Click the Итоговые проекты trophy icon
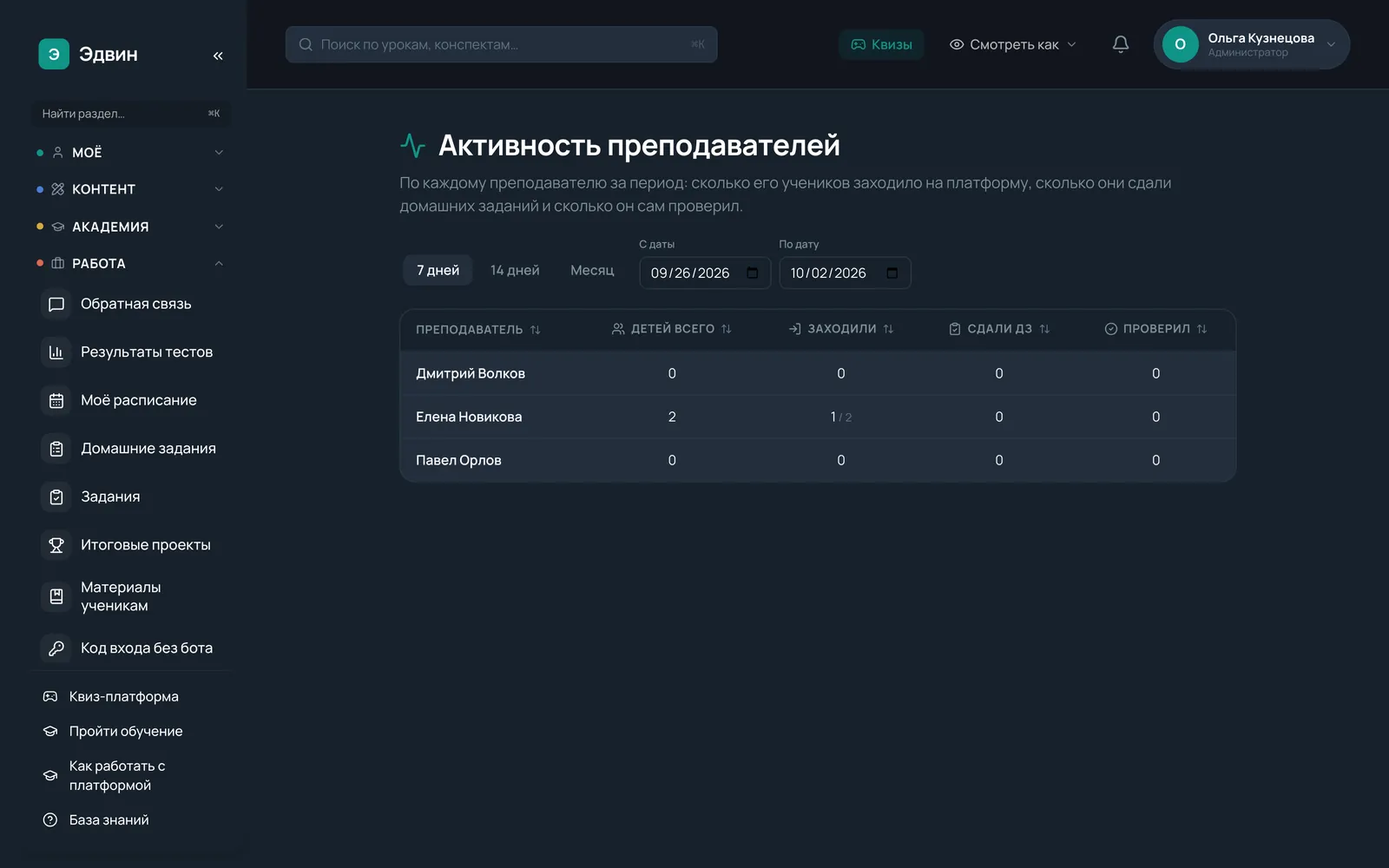Viewport: 1389px width, 868px height. click(56, 545)
